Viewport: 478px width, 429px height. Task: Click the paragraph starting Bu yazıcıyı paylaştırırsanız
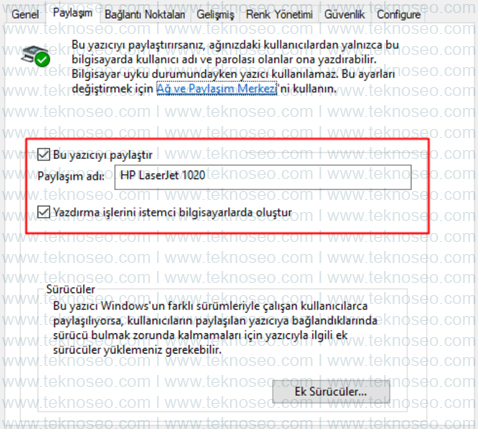coord(235,67)
